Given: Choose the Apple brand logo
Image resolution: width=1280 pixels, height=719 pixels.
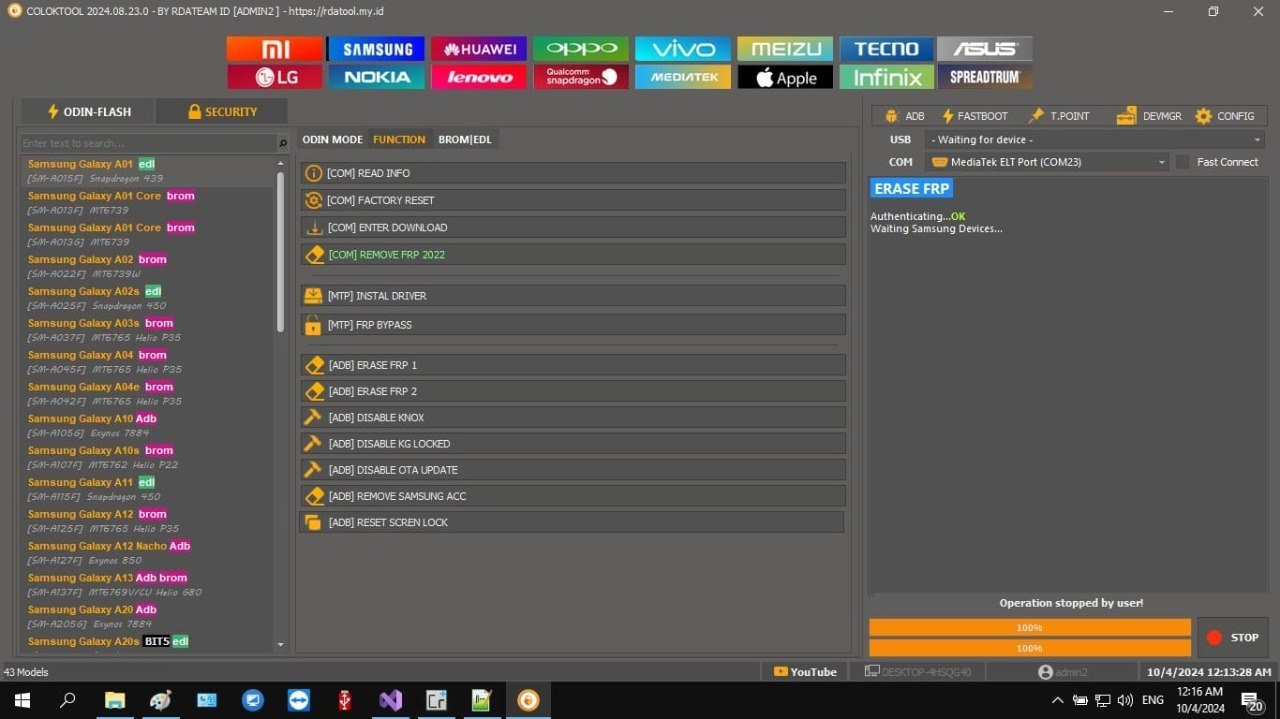Looking at the screenshot, I should tap(785, 77).
